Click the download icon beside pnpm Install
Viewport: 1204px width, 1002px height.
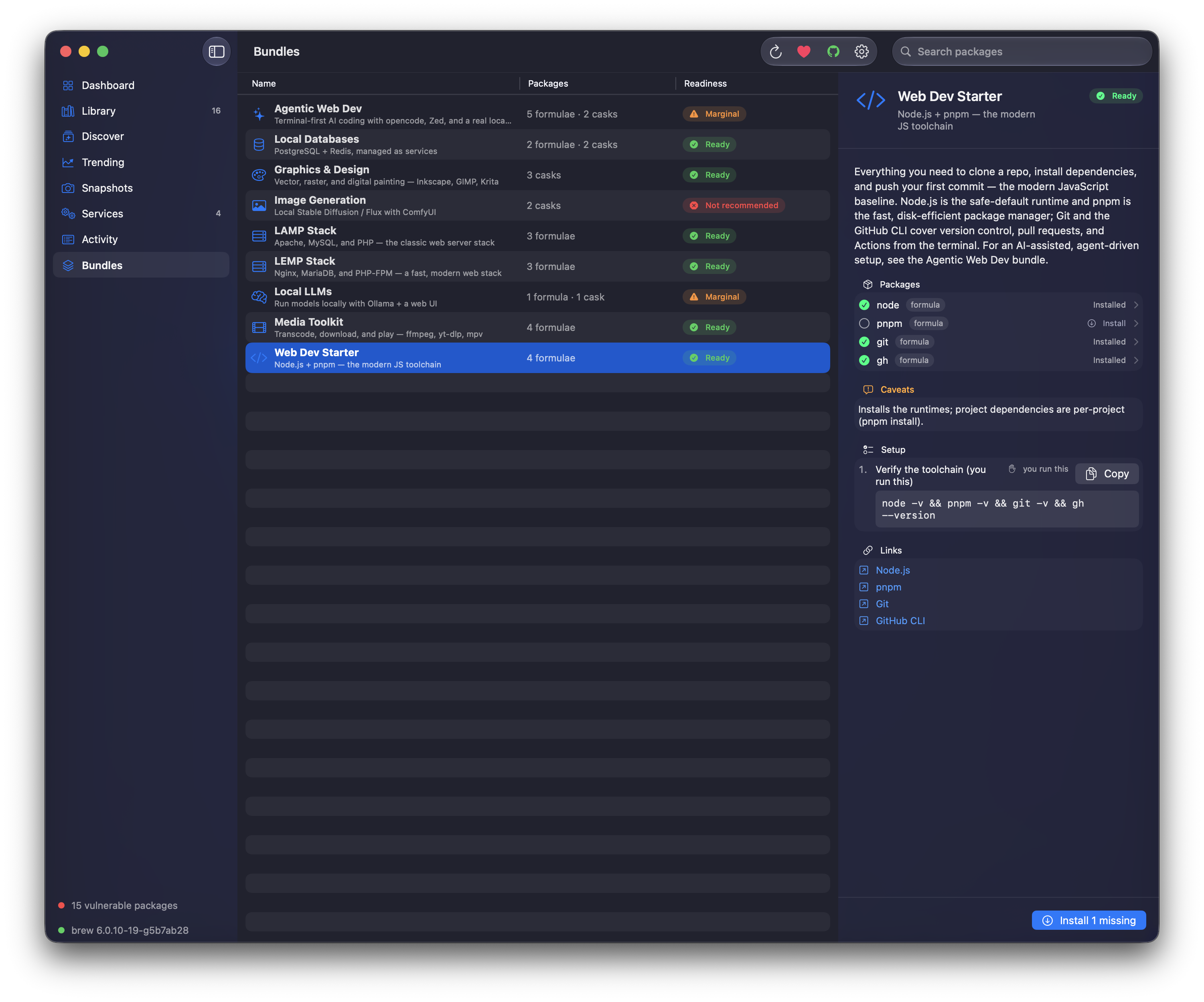tap(1092, 323)
